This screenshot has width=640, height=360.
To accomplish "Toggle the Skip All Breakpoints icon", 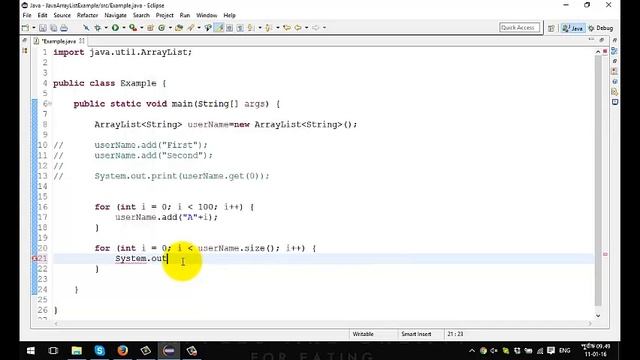I will coord(86,28).
